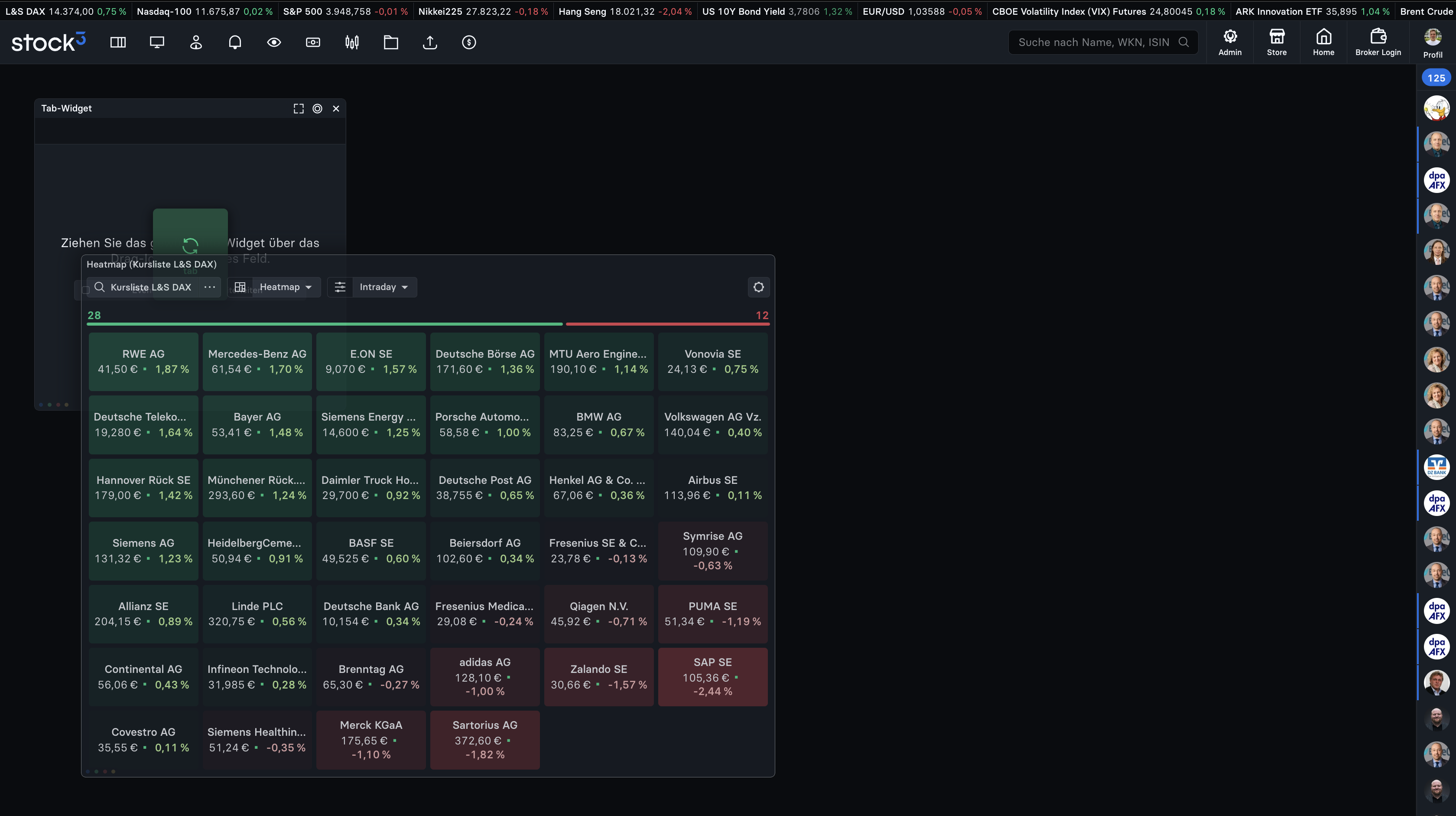Screen dimensions: 1456x816
Task: Open the Deutsche Börse AG tile
Action: point(485,361)
